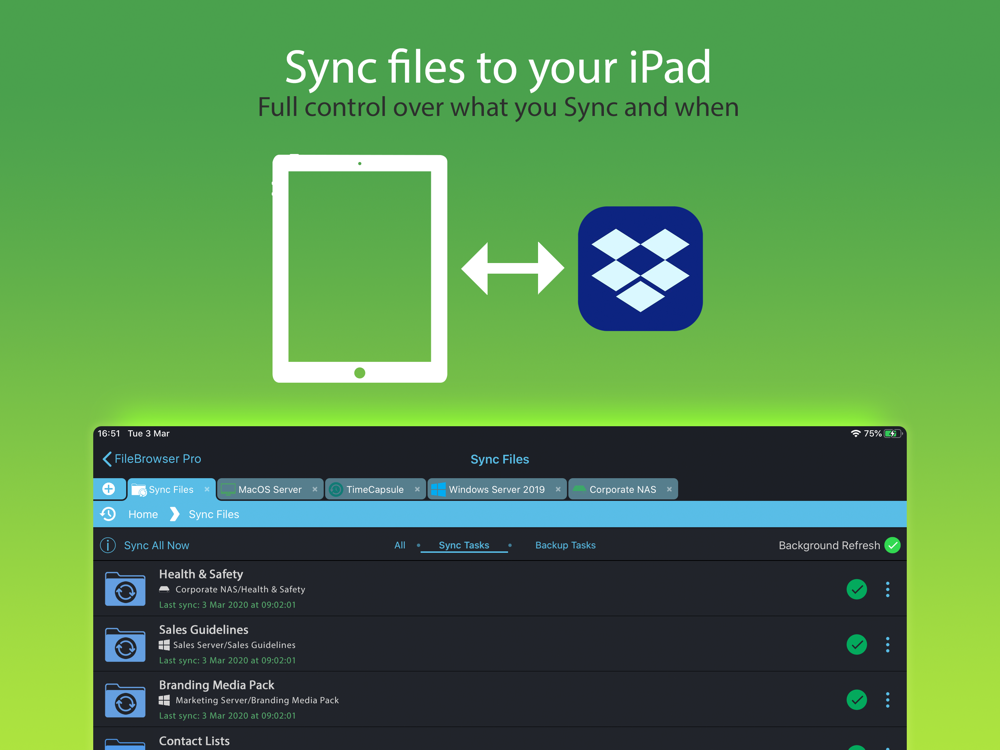Click the white iPad illustration
Screen dimensions: 1000x750
tap(360, 268)
